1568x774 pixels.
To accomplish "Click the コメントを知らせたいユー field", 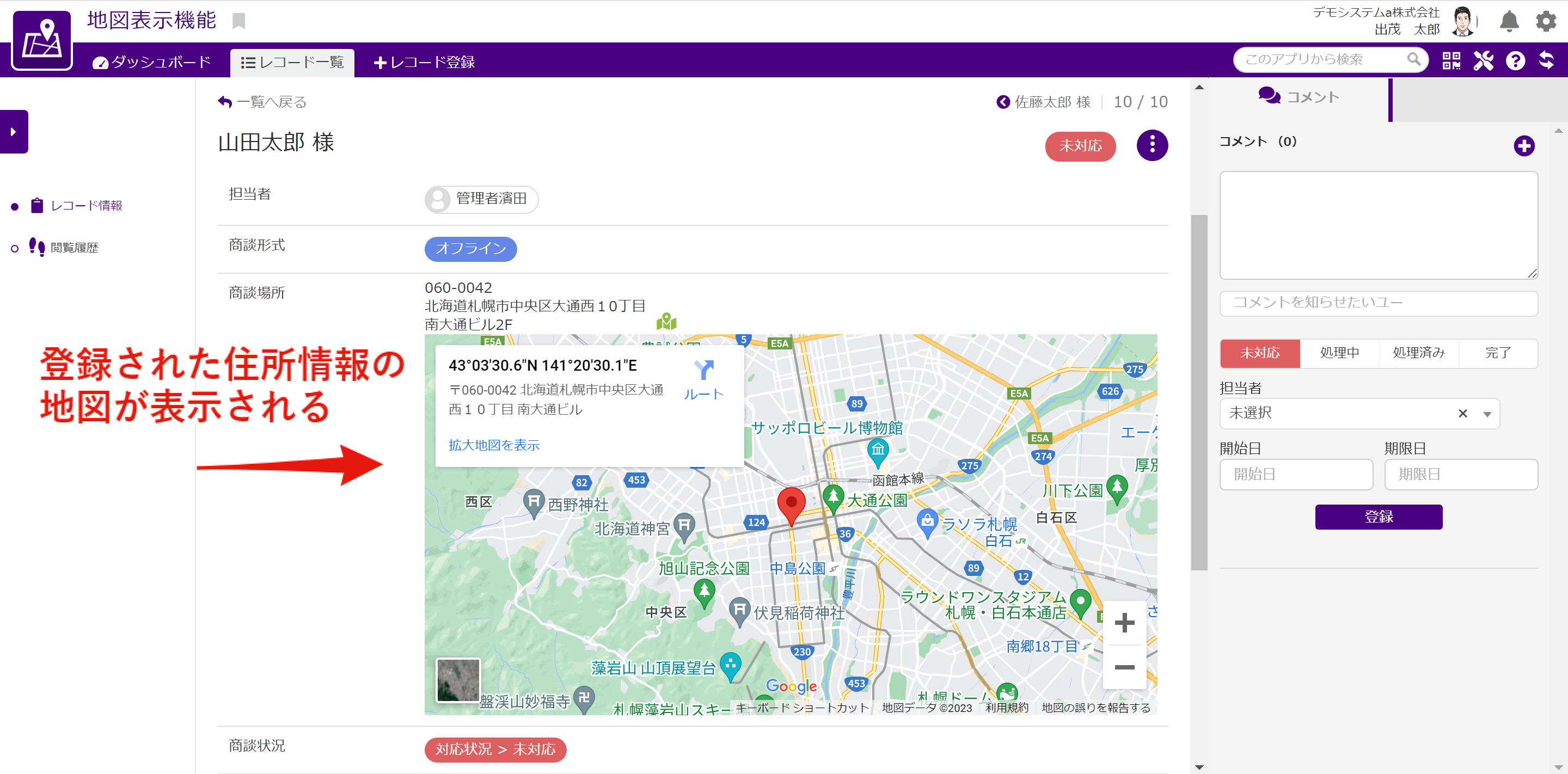I will (x=1379, y=303).
